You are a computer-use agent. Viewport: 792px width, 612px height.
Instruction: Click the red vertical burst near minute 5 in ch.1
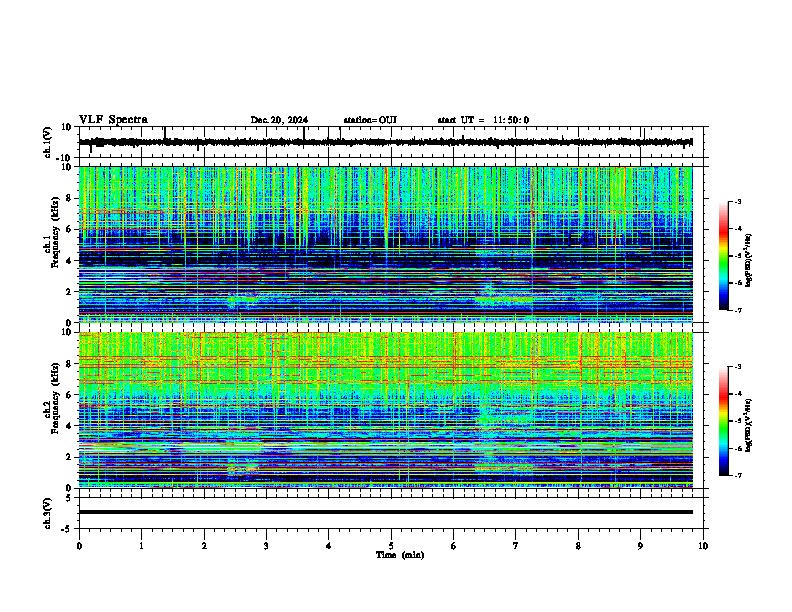tap(386, 207)
